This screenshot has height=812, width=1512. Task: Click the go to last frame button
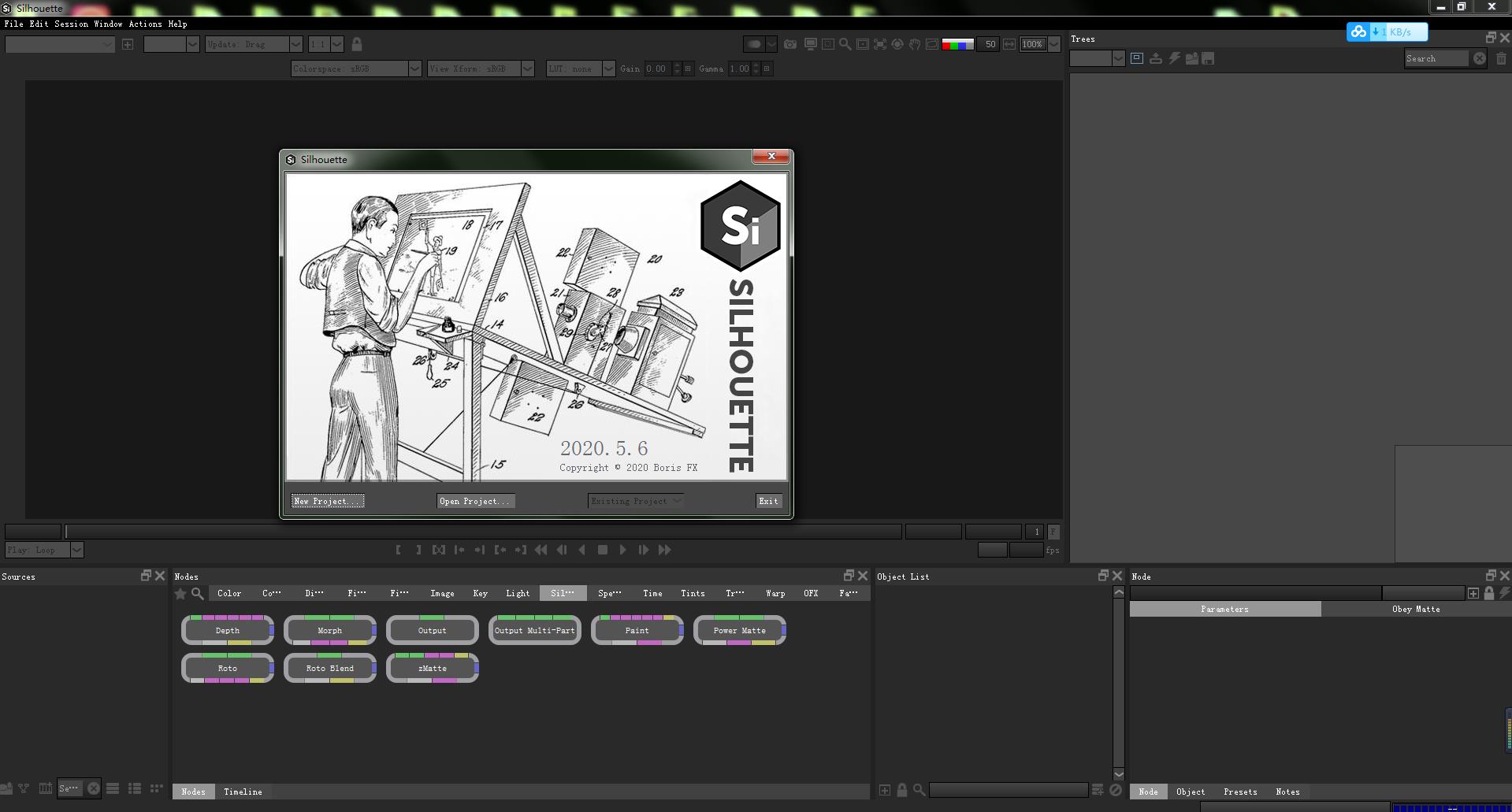(x=664, y=550)
